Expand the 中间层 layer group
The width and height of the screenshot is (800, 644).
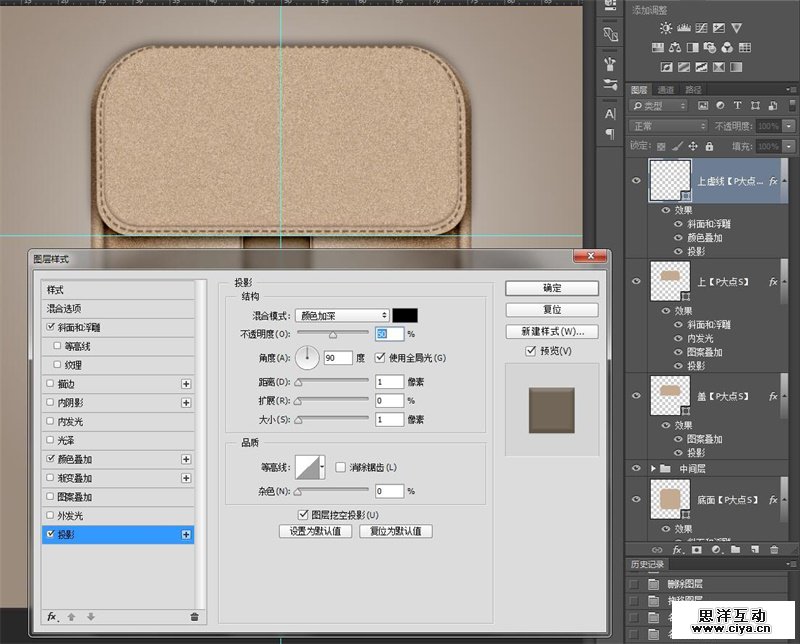654,467
